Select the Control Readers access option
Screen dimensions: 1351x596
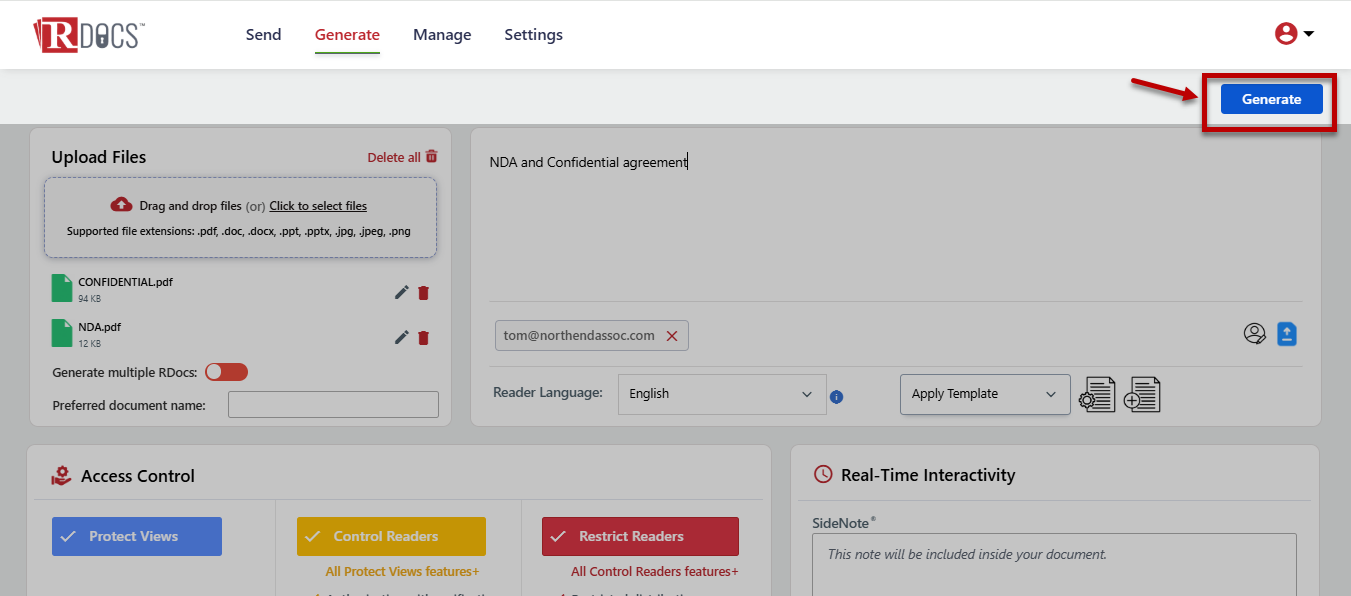pyautogui.click(x=391, y=536)
